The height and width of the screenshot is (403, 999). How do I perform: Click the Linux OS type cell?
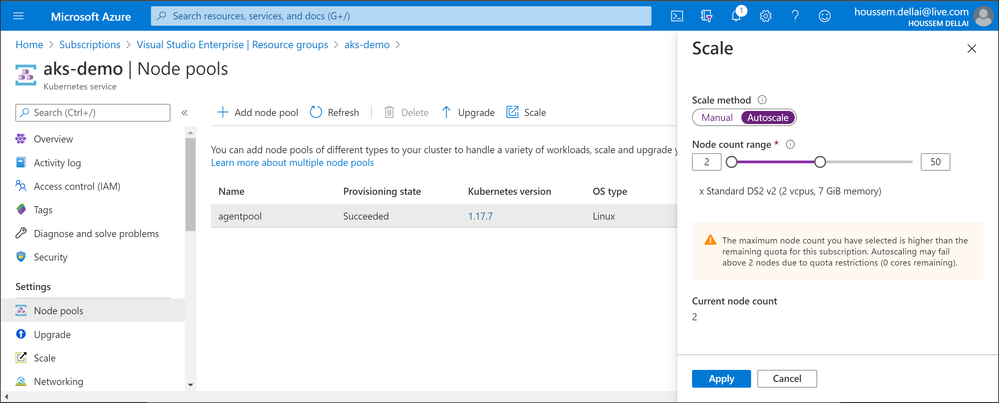pyautogui.click(x=603, y=216)
